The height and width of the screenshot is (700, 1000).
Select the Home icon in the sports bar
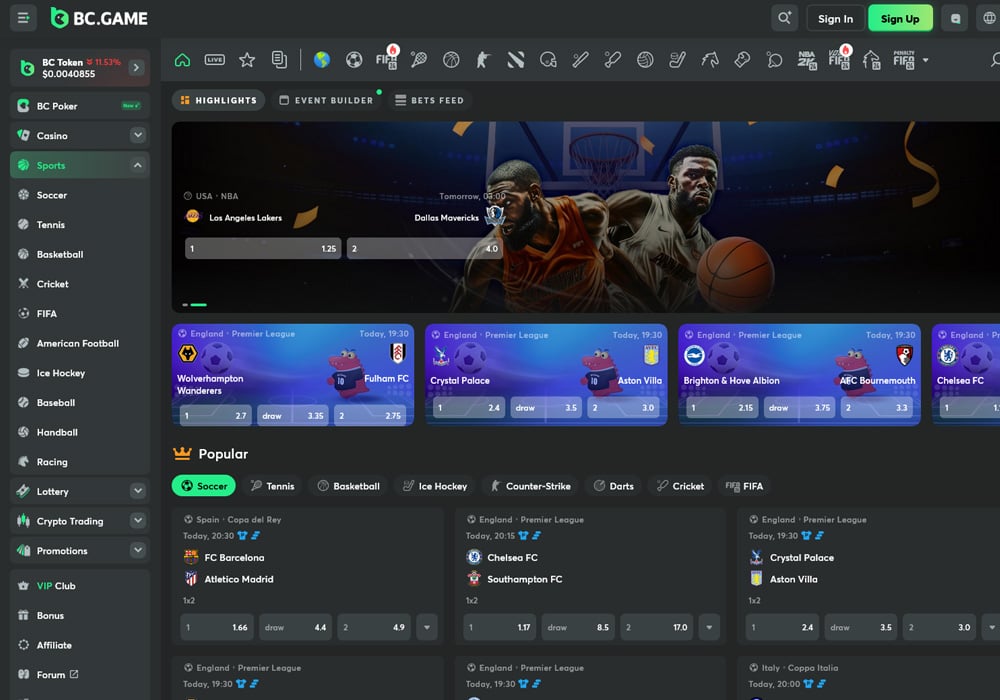182,60
